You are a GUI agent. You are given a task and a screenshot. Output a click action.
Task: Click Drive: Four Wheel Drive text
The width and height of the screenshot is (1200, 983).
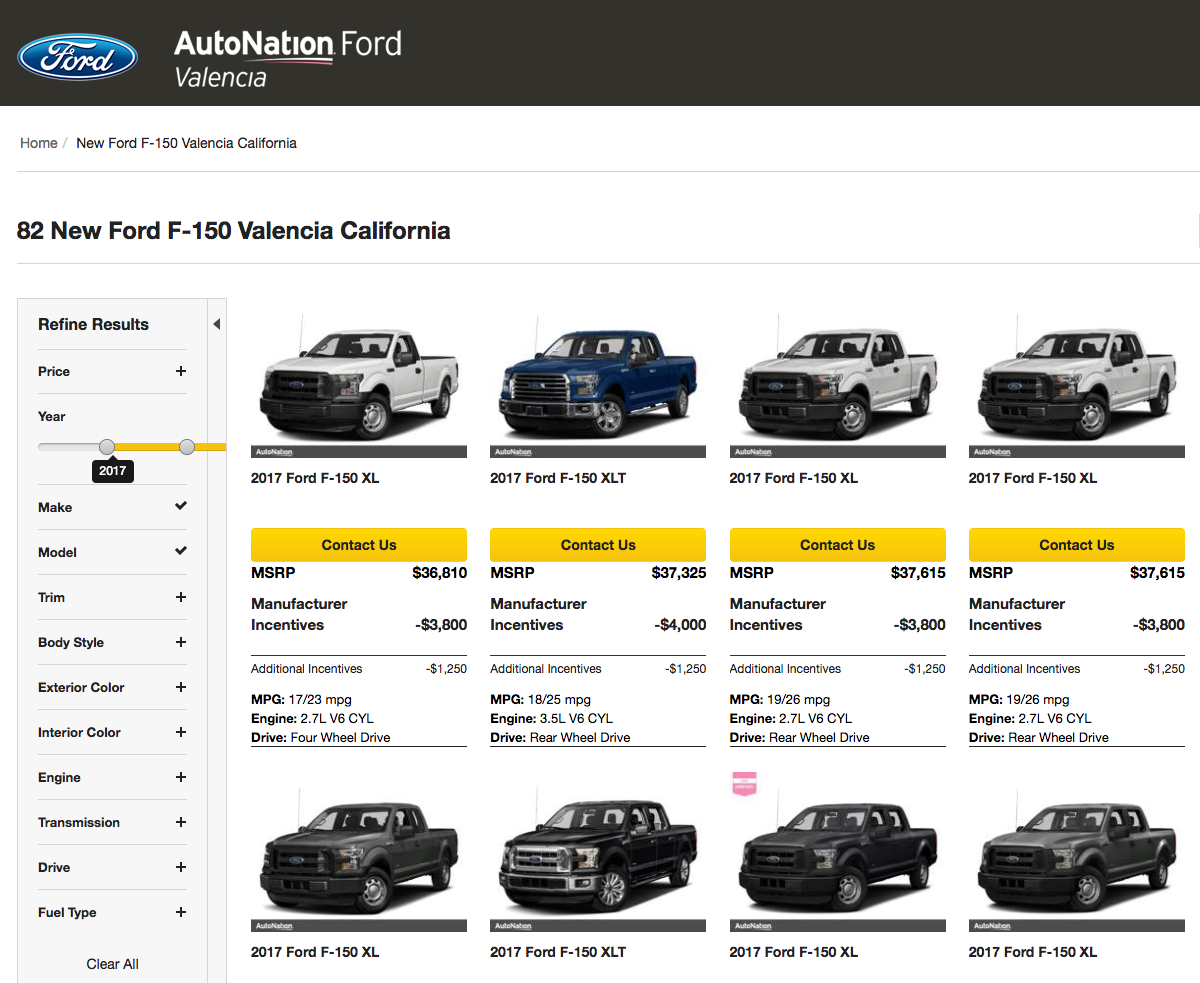coord(321,737)
